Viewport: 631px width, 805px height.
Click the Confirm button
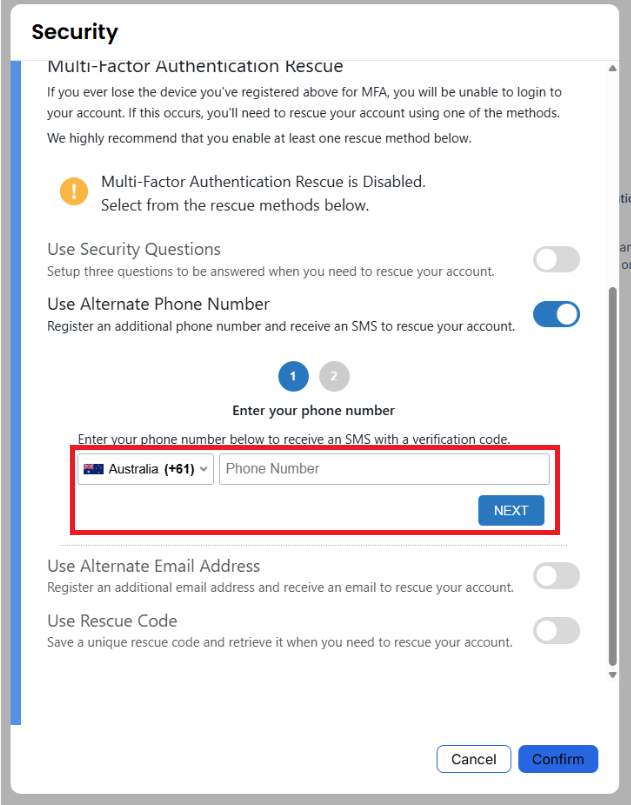point(558,759)
